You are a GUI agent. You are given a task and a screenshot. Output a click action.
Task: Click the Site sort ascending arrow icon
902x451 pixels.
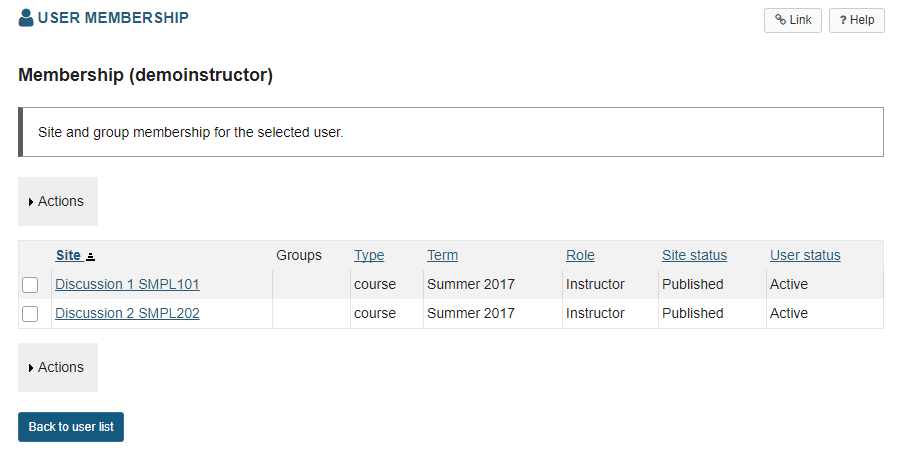pos(91,256)
